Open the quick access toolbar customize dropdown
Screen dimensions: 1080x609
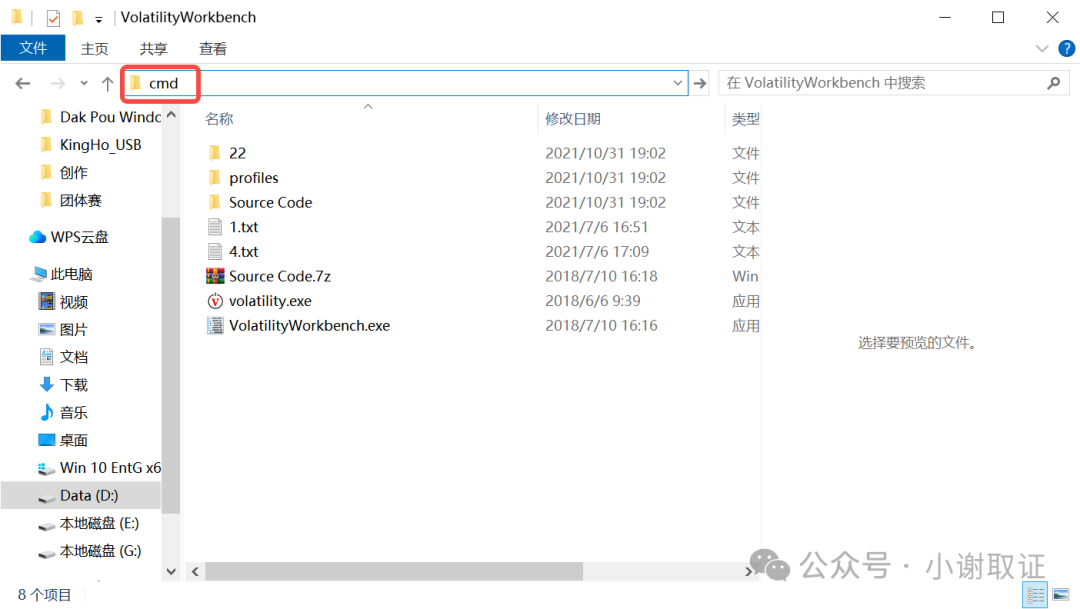click(98, 19)
